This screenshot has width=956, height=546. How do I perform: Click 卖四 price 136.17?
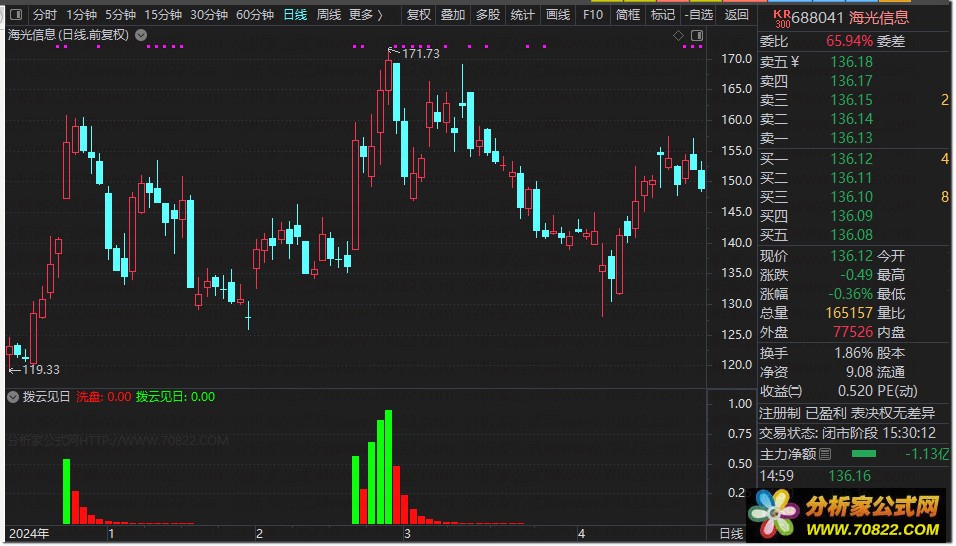pyautogui.click(x=851, y=81)
